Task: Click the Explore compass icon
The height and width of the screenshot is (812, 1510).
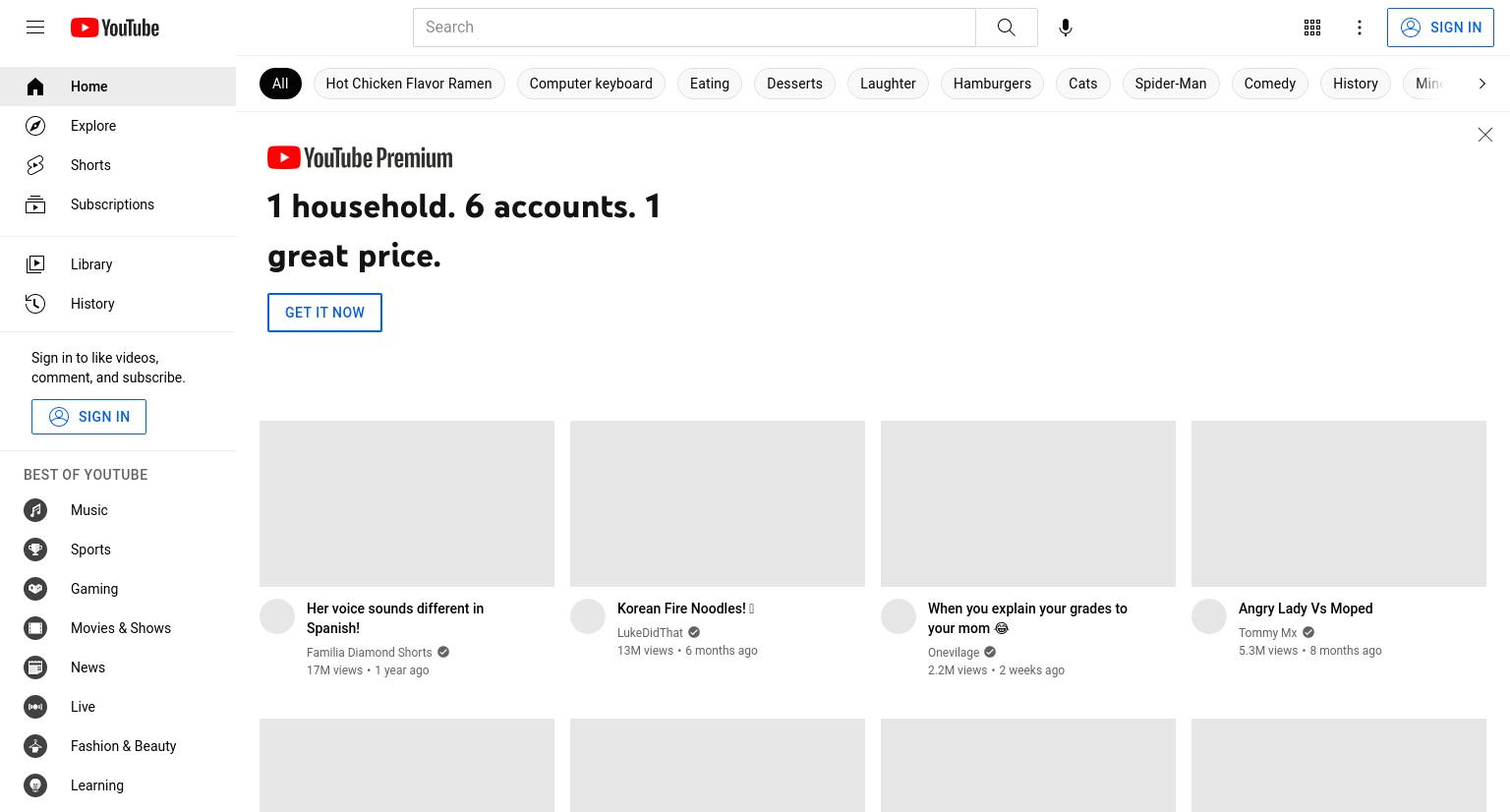Action: (x=35, y=126)
